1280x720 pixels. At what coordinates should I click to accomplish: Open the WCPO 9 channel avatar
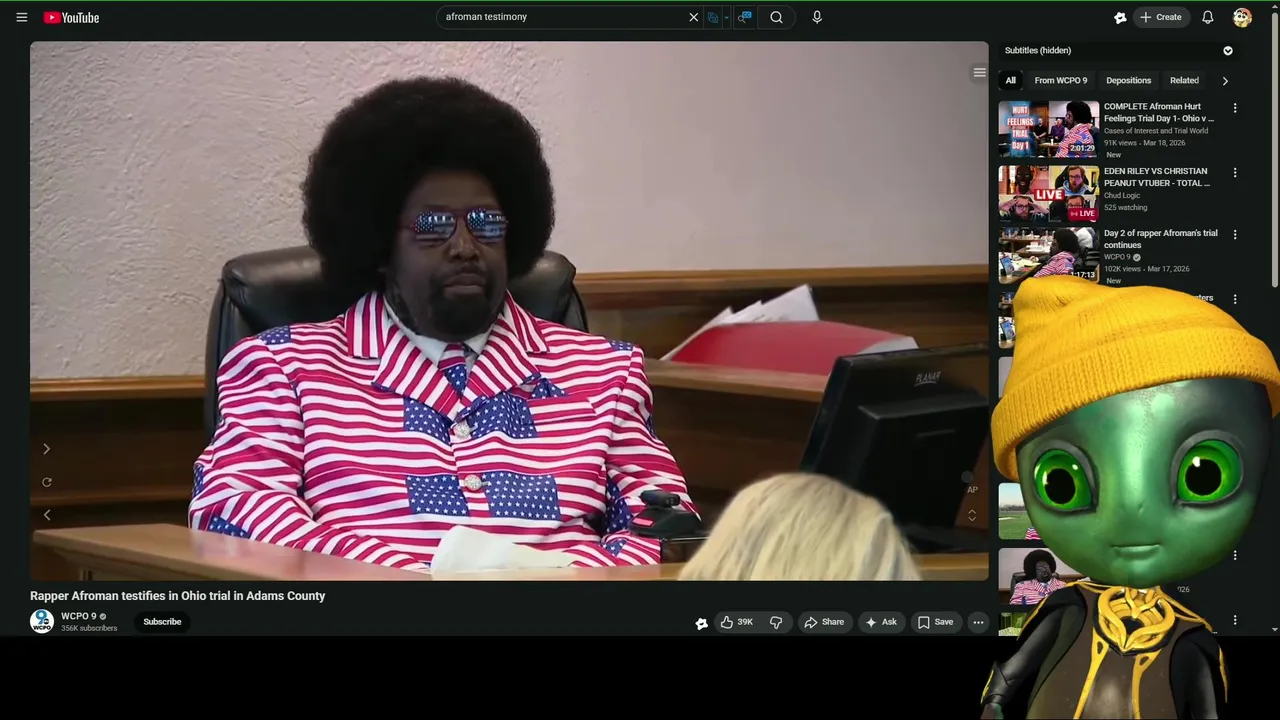coord(41,621)
